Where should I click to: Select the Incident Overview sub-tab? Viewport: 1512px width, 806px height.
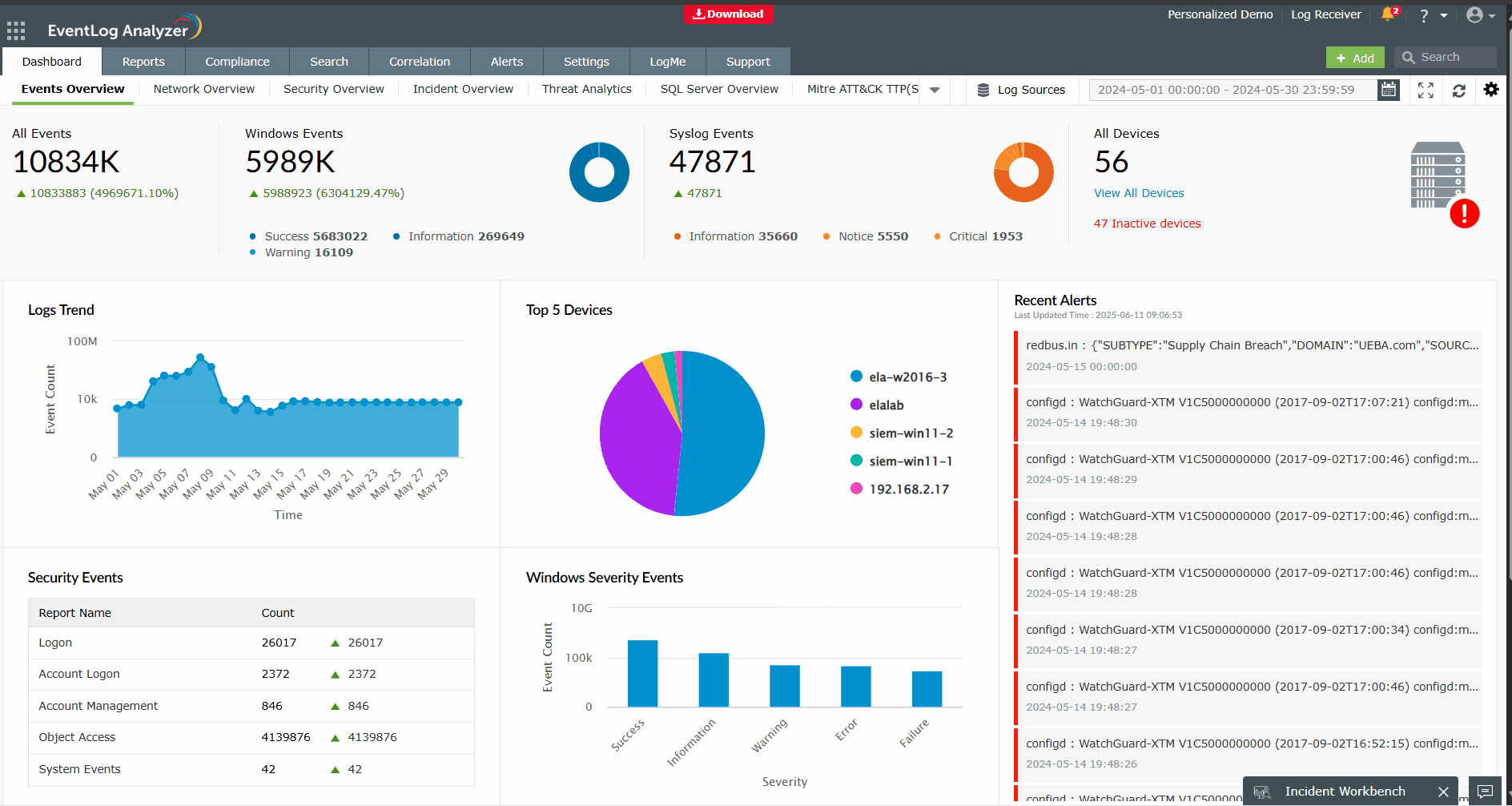(x=463, y=89)
